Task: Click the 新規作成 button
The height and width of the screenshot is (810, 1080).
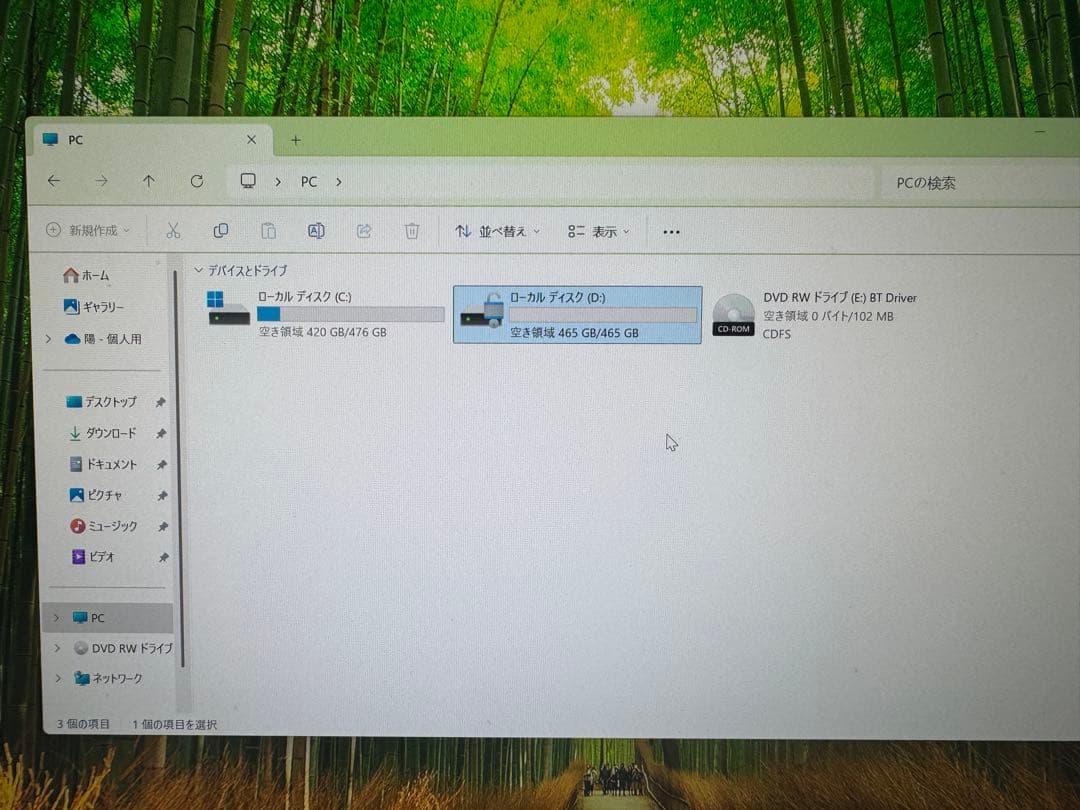Action: [86, 231]
